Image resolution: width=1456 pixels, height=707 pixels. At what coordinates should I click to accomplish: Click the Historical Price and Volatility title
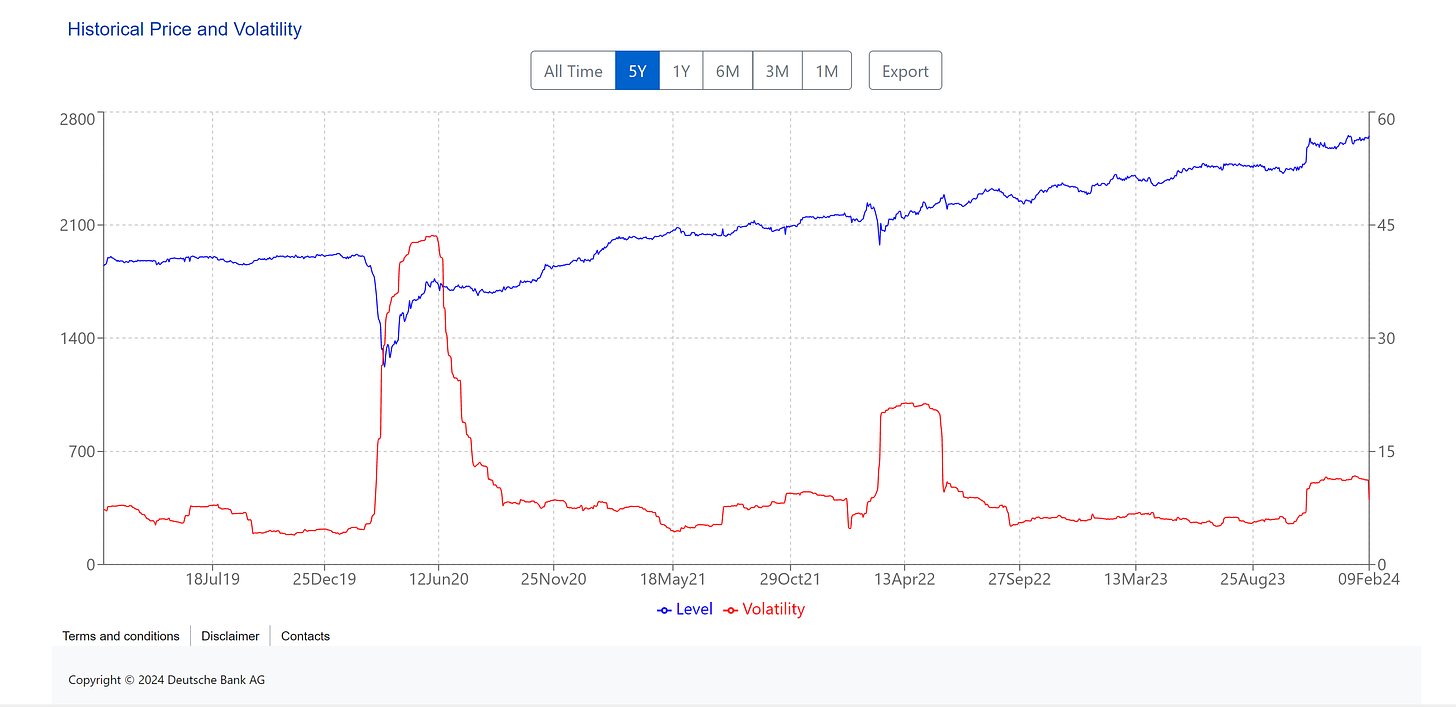[184, 29]
